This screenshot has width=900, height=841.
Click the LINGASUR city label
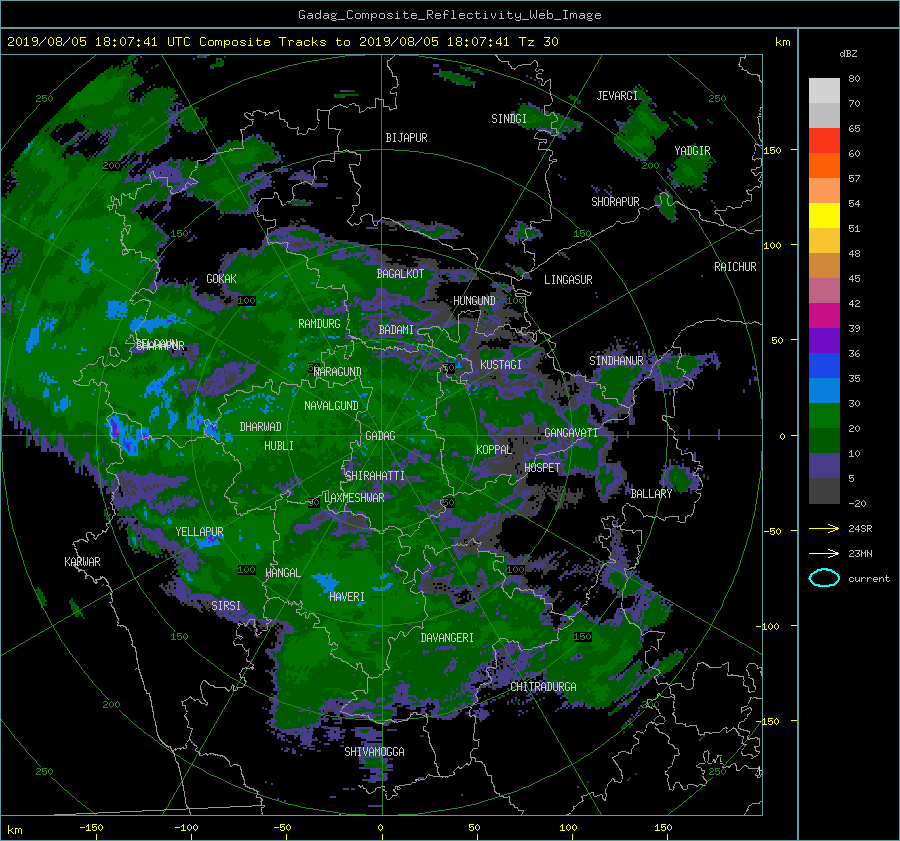coord(568,280)
